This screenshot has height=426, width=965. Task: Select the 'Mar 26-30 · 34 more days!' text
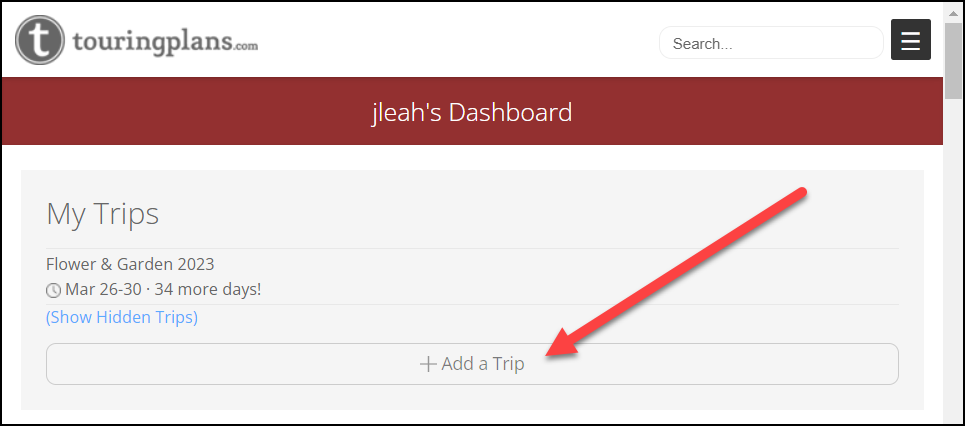163,289
